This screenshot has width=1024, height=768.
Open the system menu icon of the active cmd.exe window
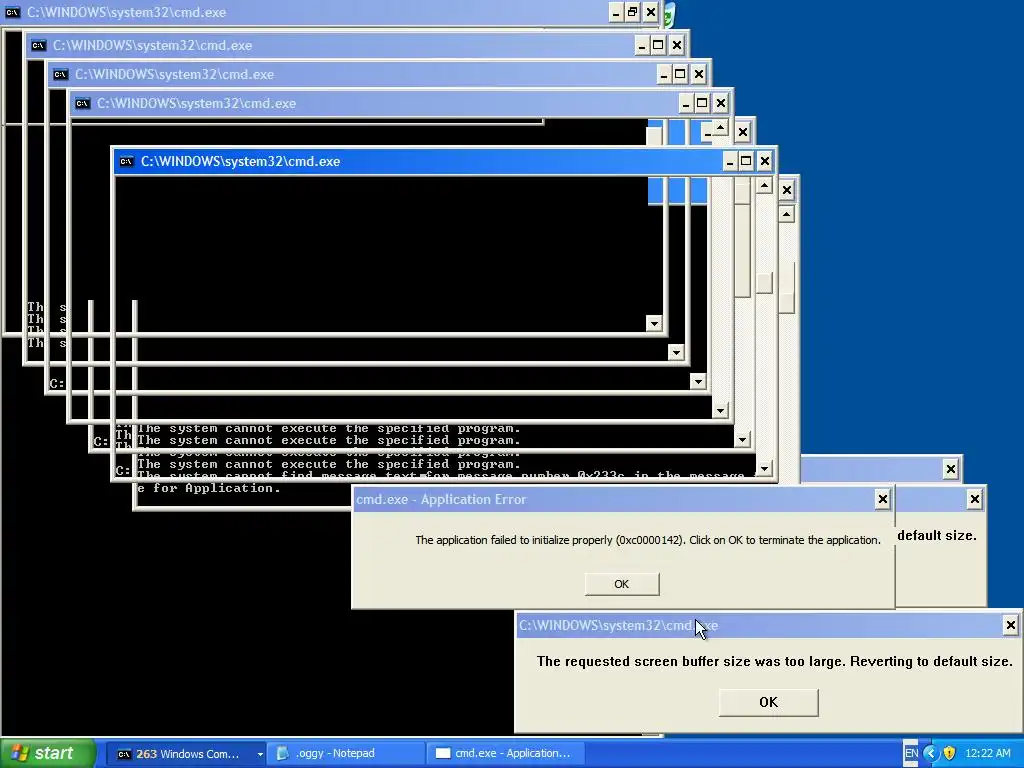127,161
